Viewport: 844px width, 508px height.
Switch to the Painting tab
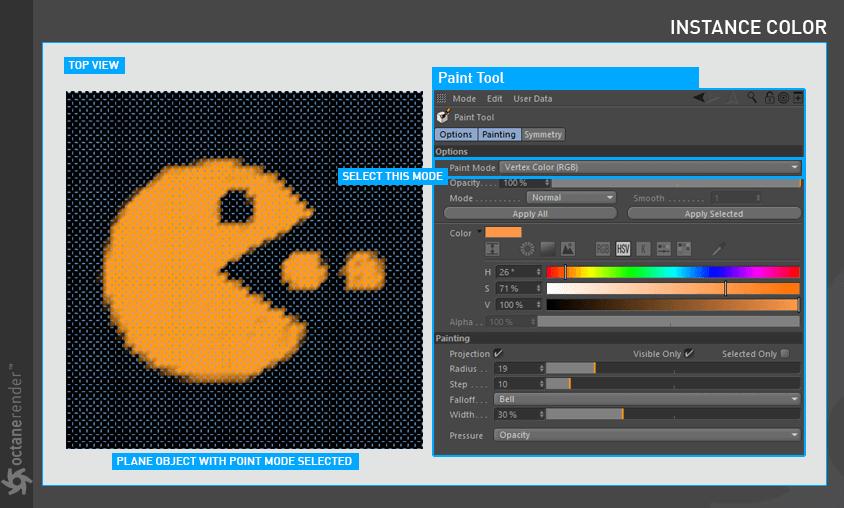tap(498, 134)
